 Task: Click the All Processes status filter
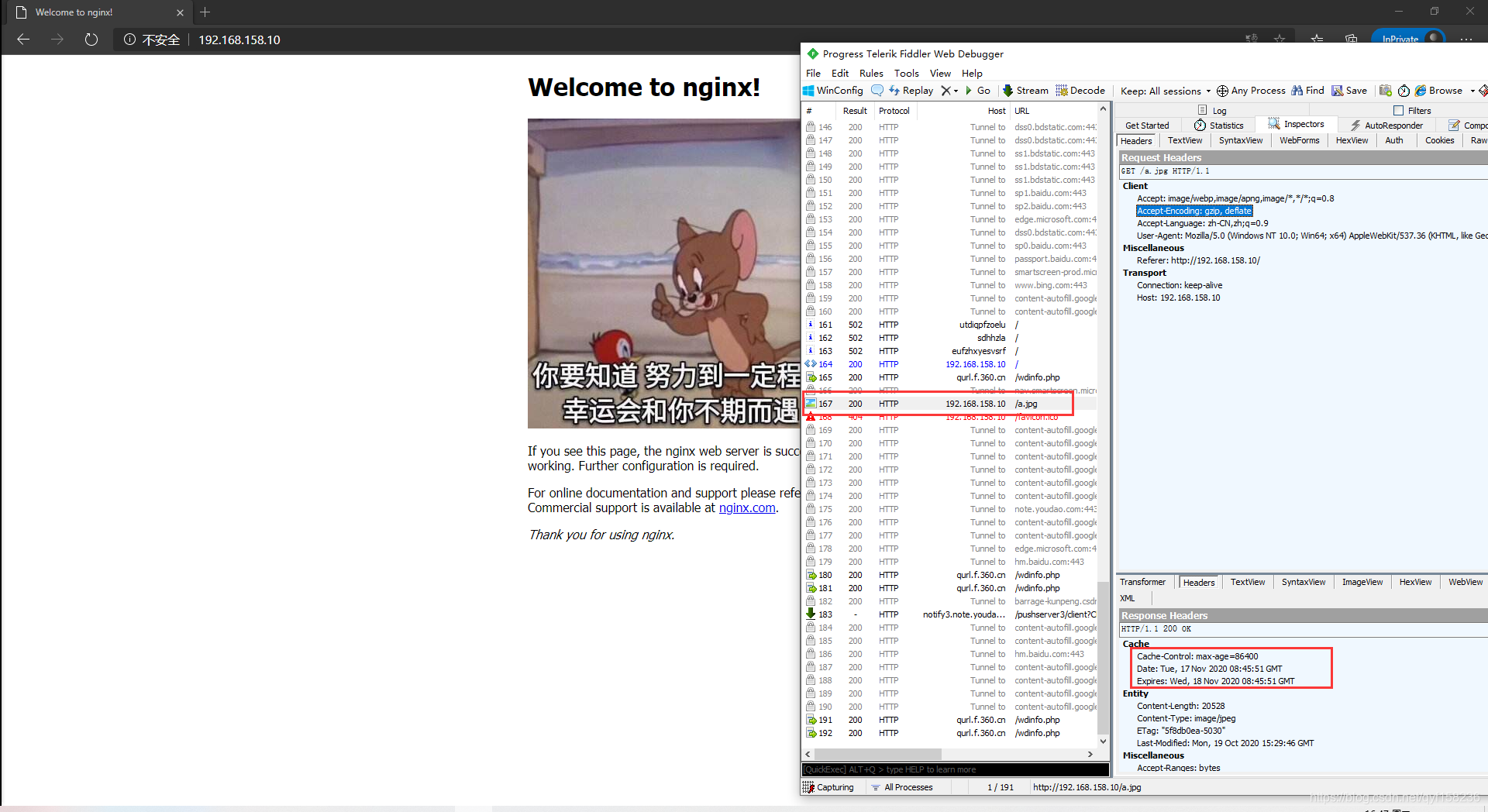click(902, 787)
